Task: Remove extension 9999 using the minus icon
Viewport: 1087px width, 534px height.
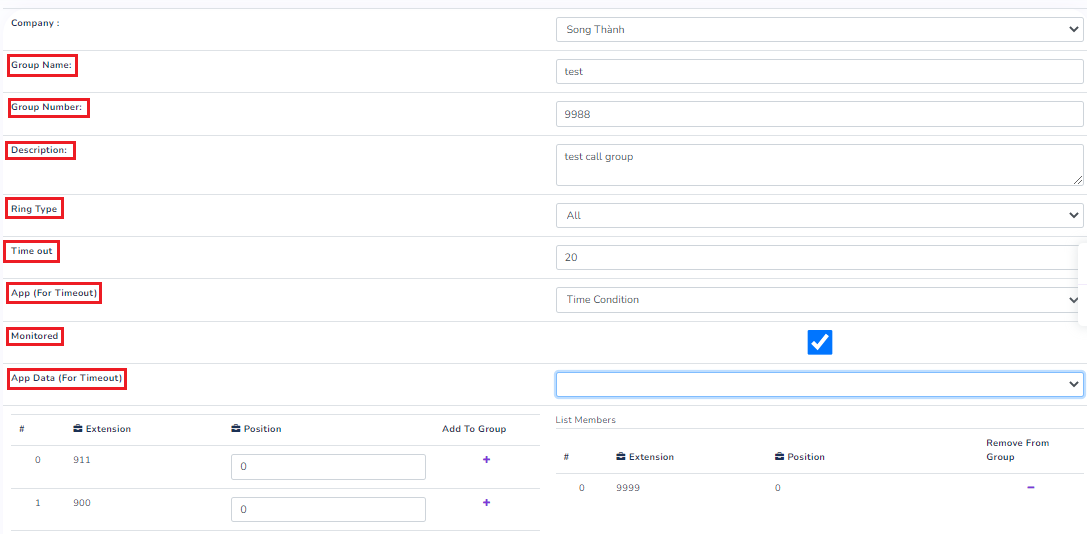Action: (x=1030, y=488)
